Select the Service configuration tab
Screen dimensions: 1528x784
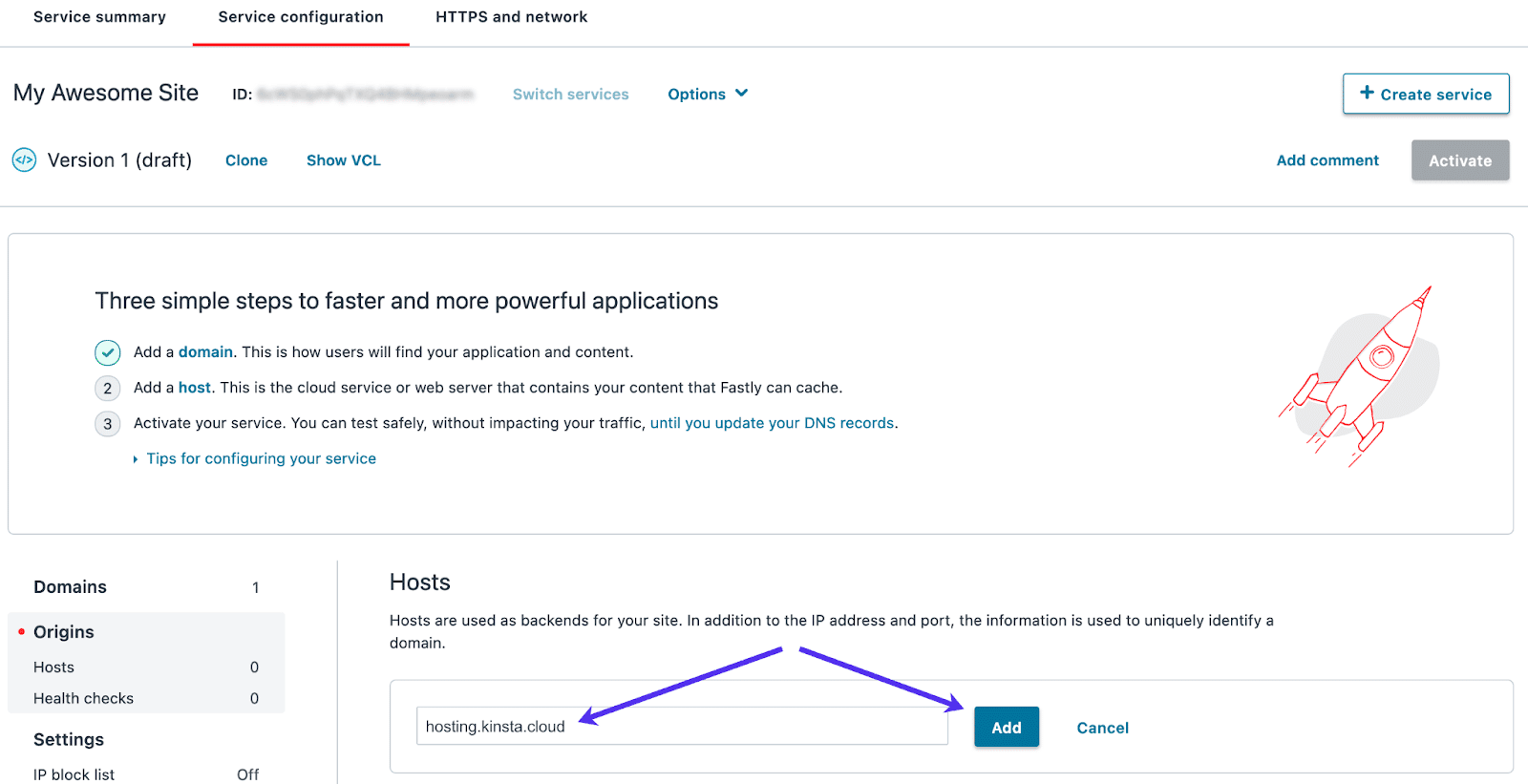point(301,17)
